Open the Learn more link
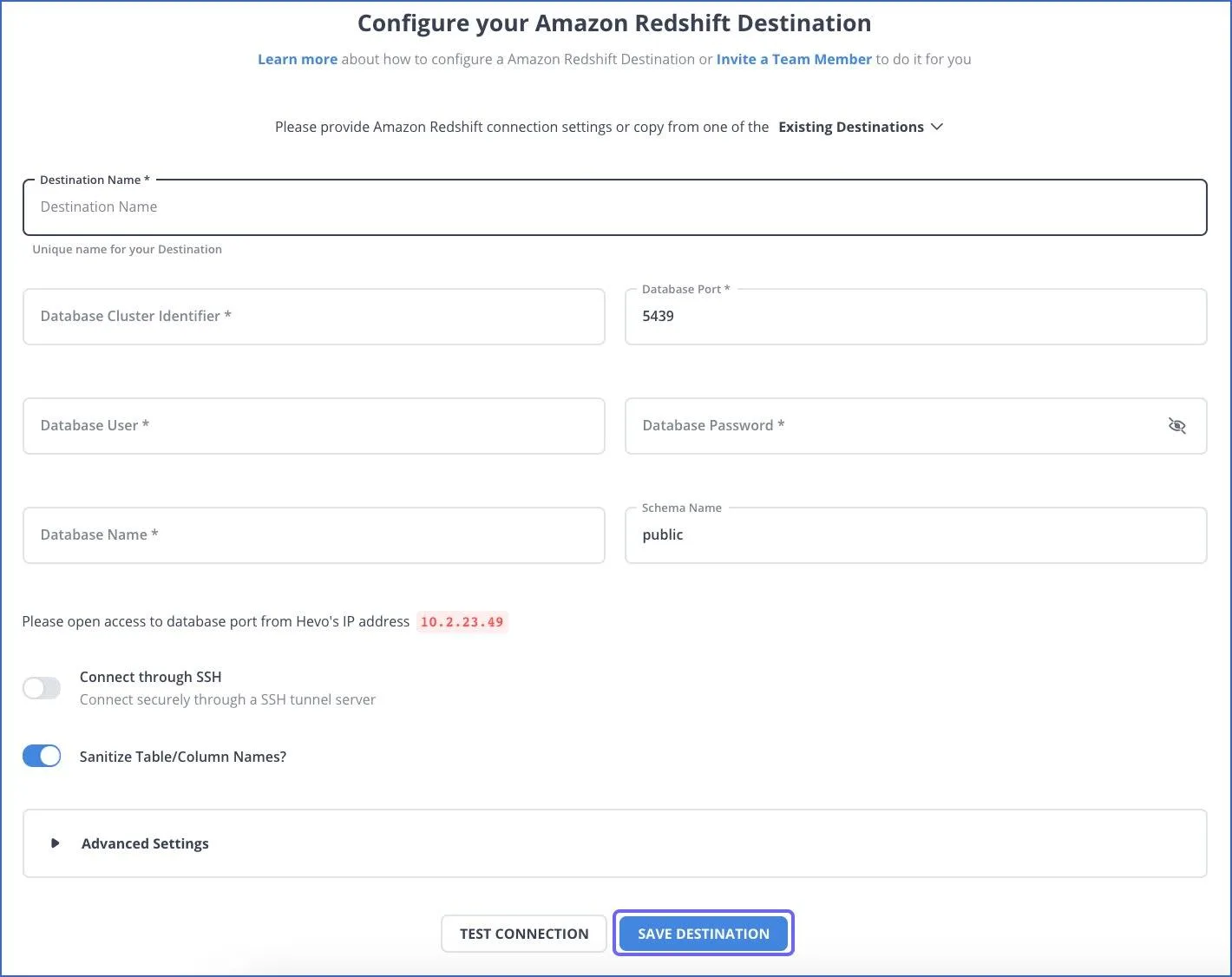The width and height of the screenshot is (1232, 977). click(298, 59)
